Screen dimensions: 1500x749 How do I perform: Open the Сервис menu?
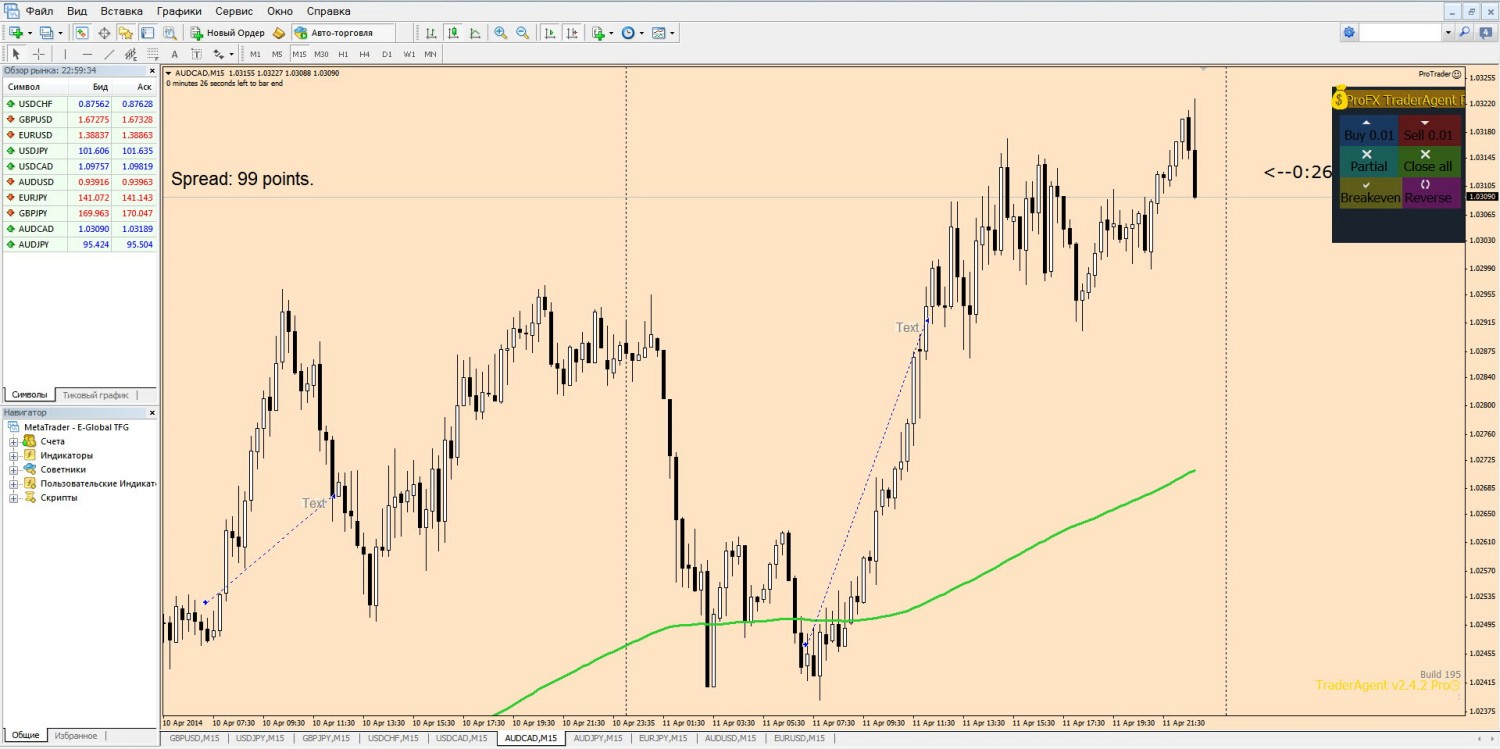(x=234, y=11)
